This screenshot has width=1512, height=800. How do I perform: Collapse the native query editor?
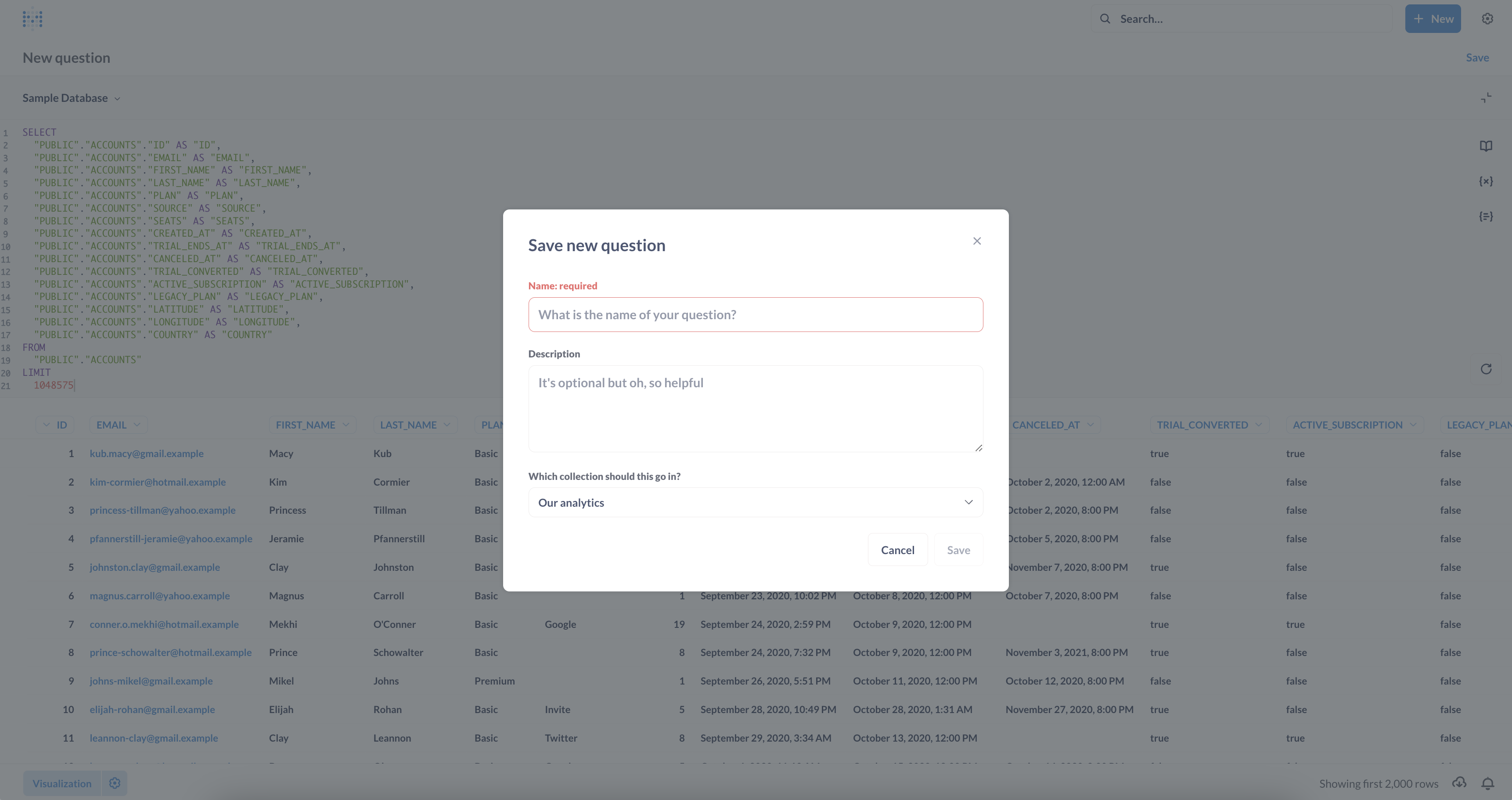pos(1486,98)
